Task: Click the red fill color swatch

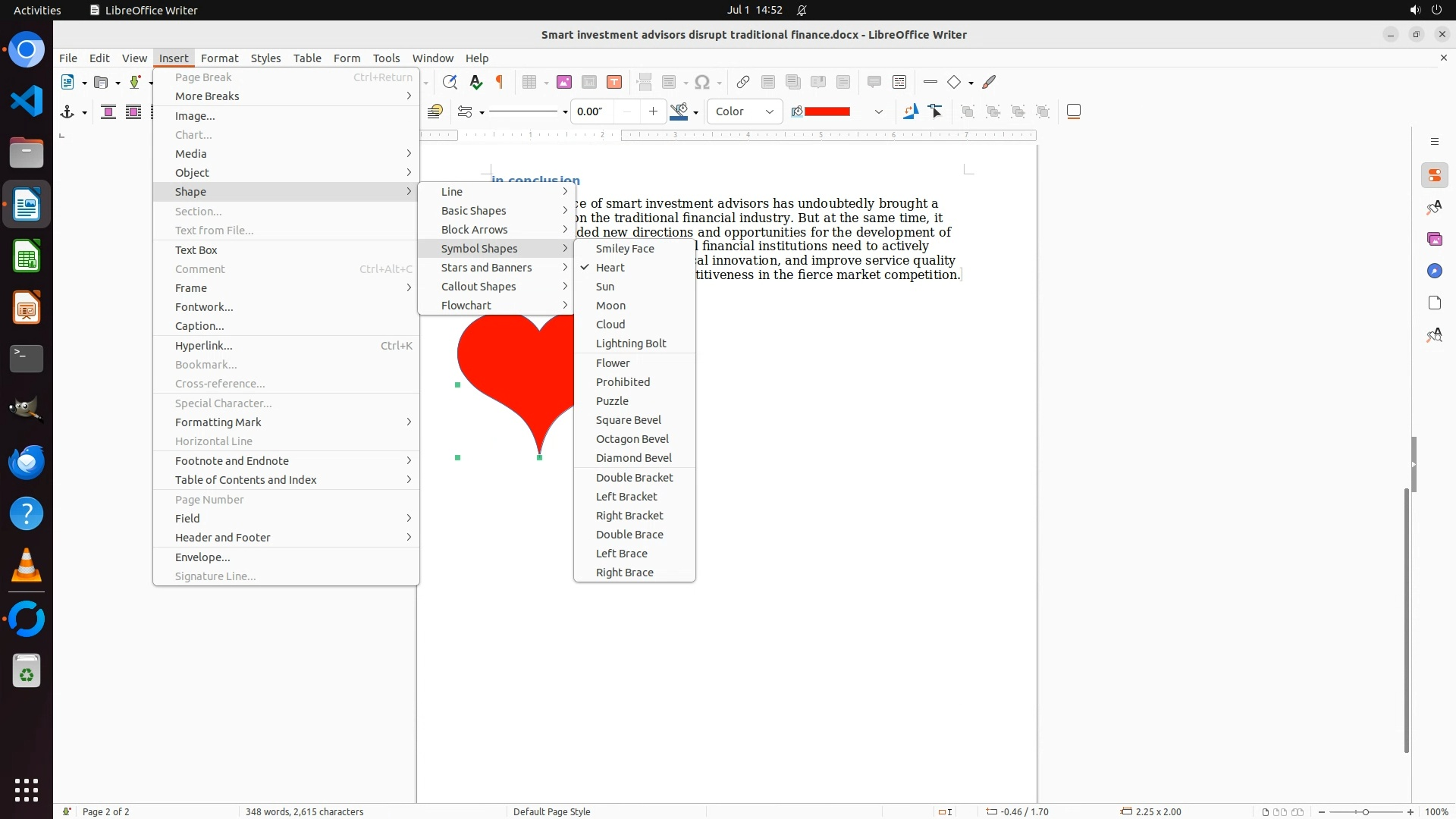Action: coord(827,111)
